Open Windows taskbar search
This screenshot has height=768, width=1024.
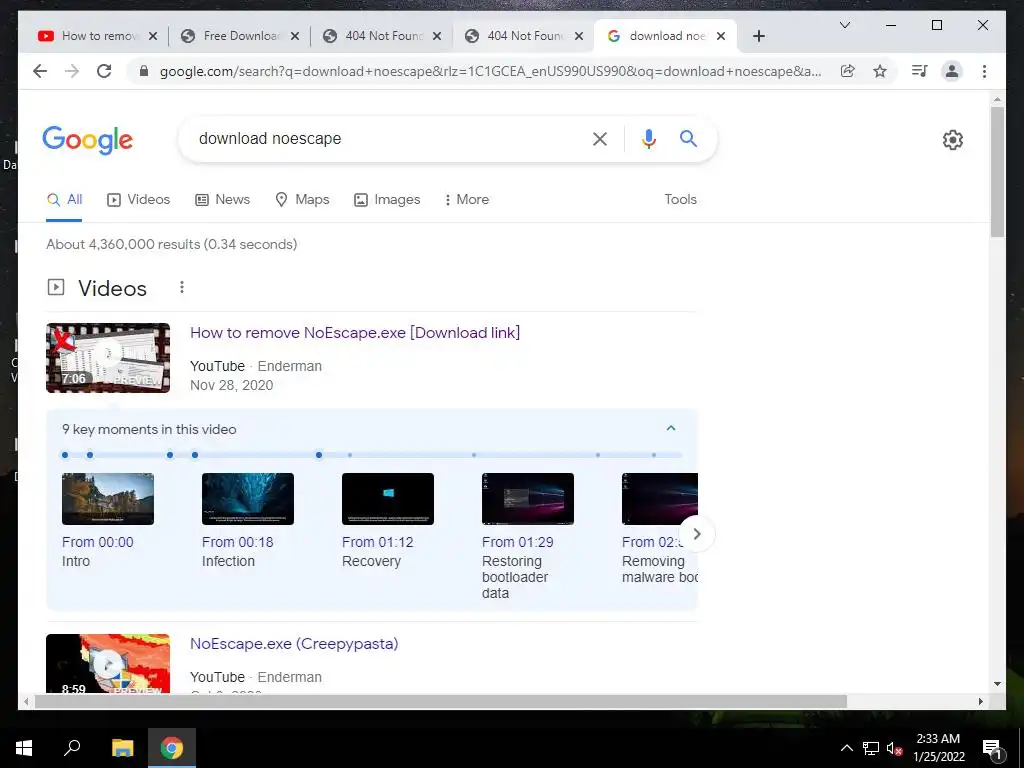[x=72, y=748]
